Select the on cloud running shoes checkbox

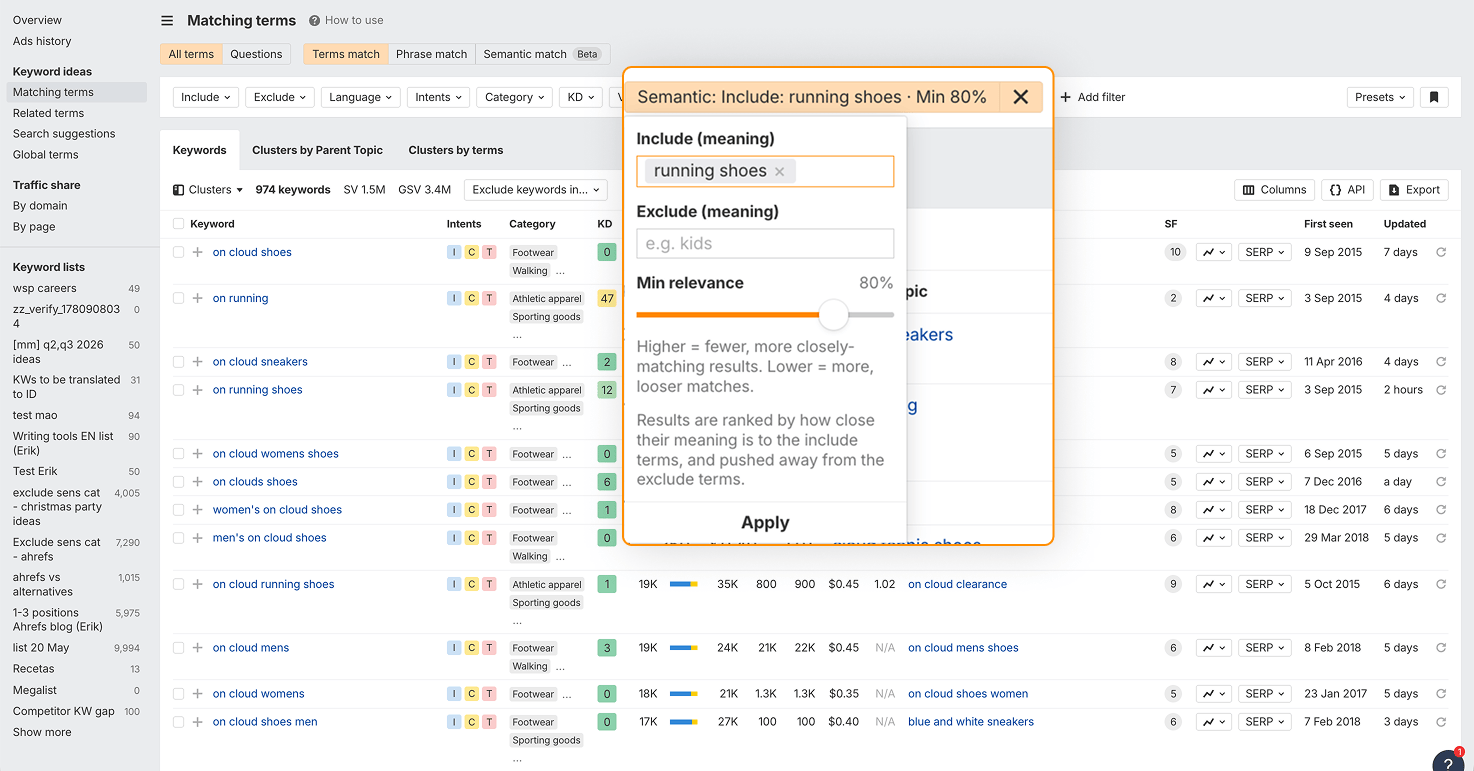178,584
